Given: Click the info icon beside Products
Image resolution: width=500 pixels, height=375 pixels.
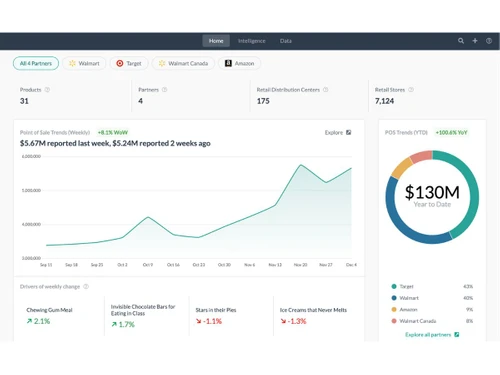Looking at the screenshot, I should point(47,90).
